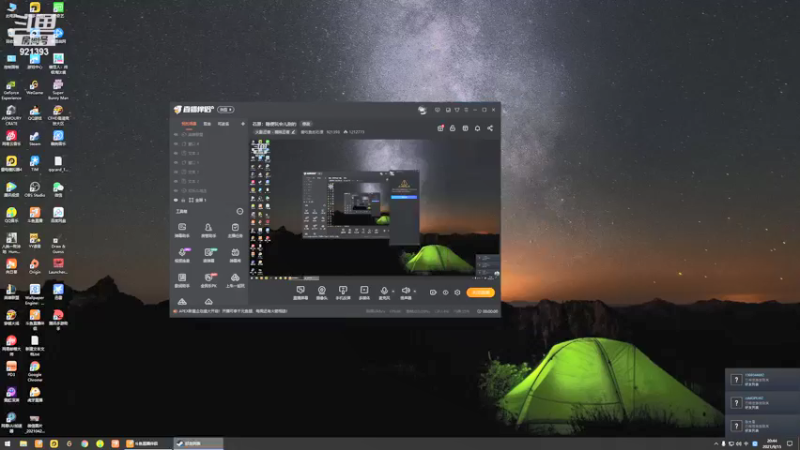Add a new scene with the plus button
Image resolution: width=800 pixels, height=450 pixels.
point(242,123)
